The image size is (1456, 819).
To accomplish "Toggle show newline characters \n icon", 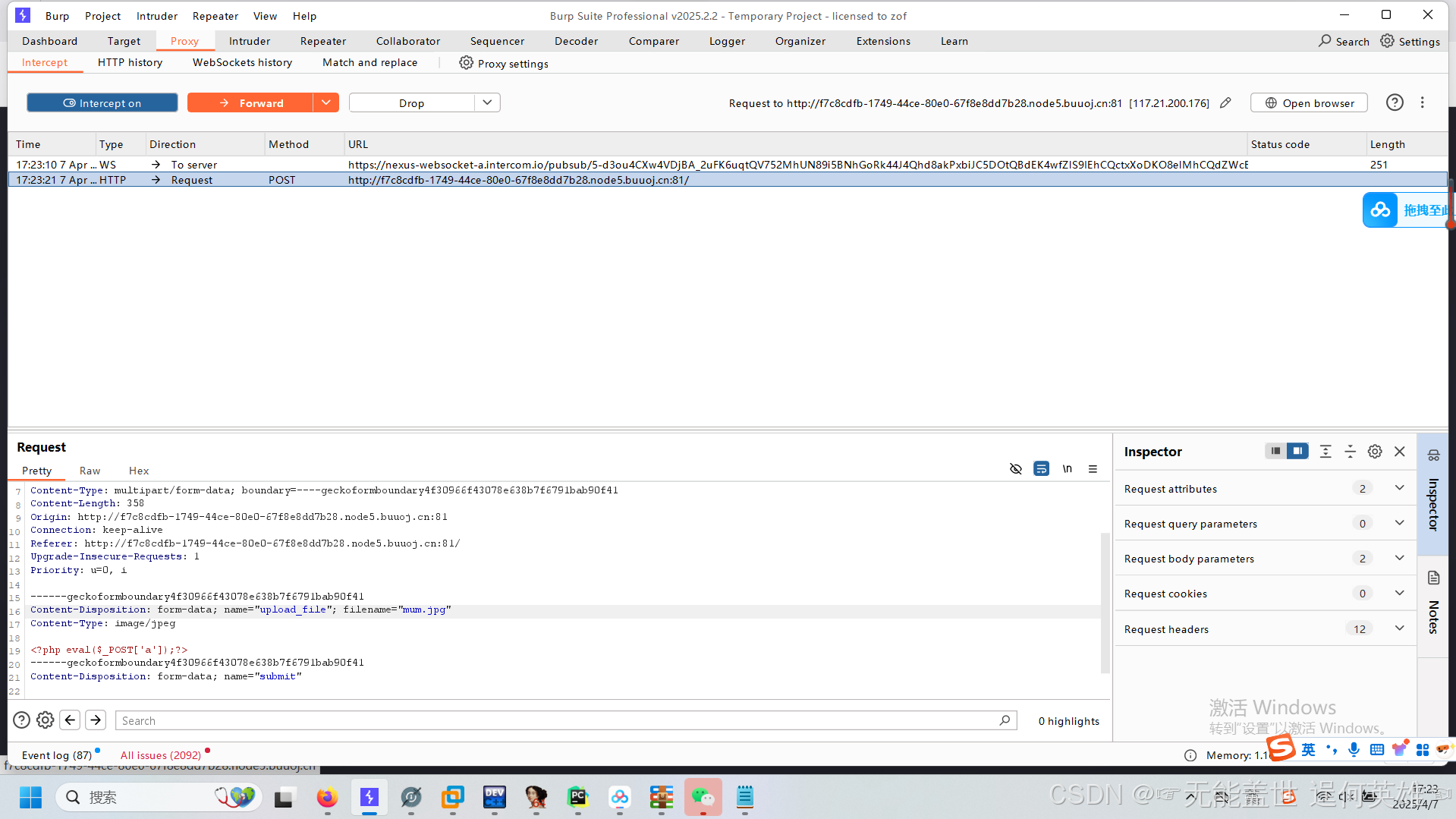I will (x=1068, y=469).
